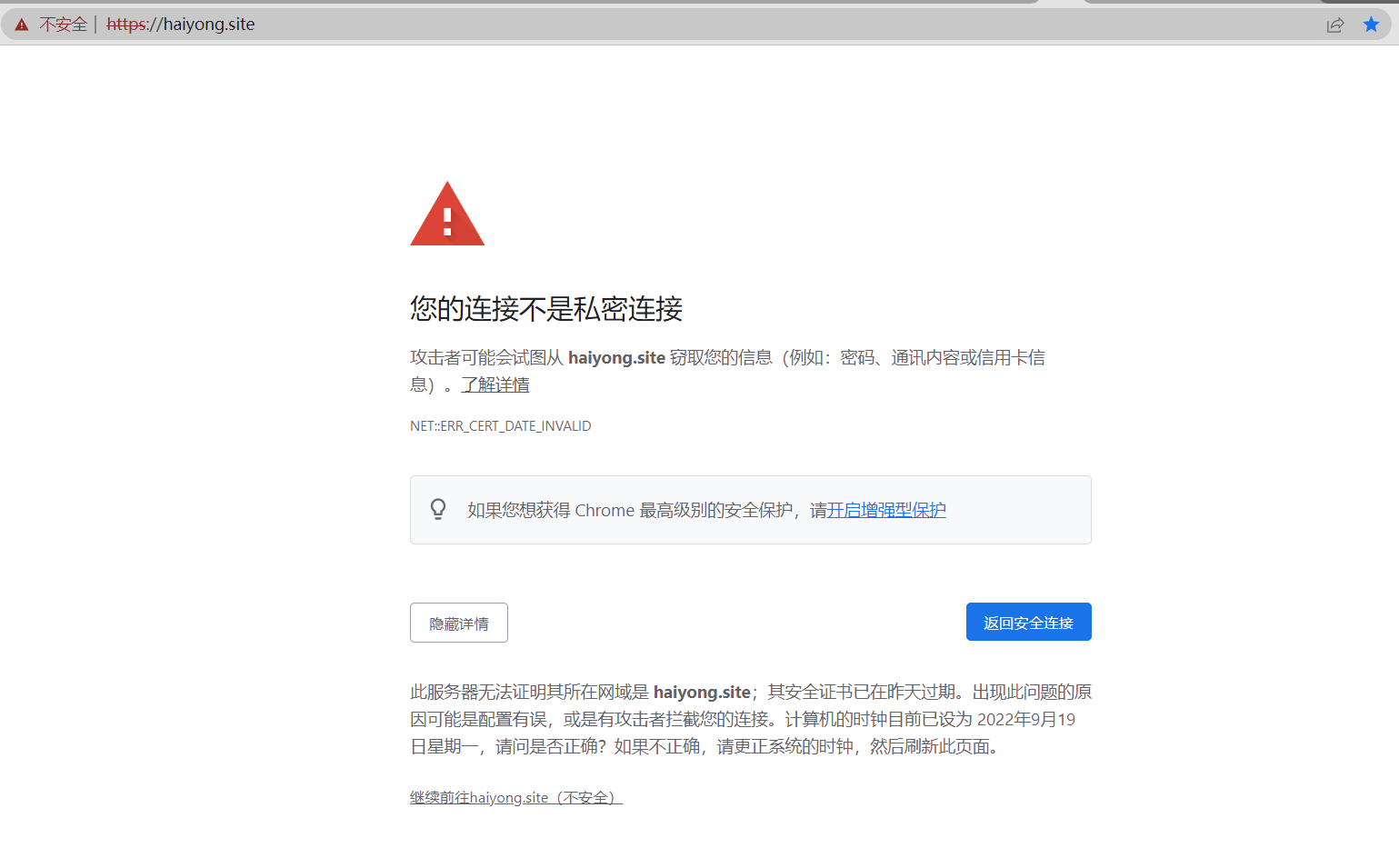1399x868 pixels.
Task: Click the crossed-out https text in the URL
Action: pyautogui.click(x=125, y=25)
